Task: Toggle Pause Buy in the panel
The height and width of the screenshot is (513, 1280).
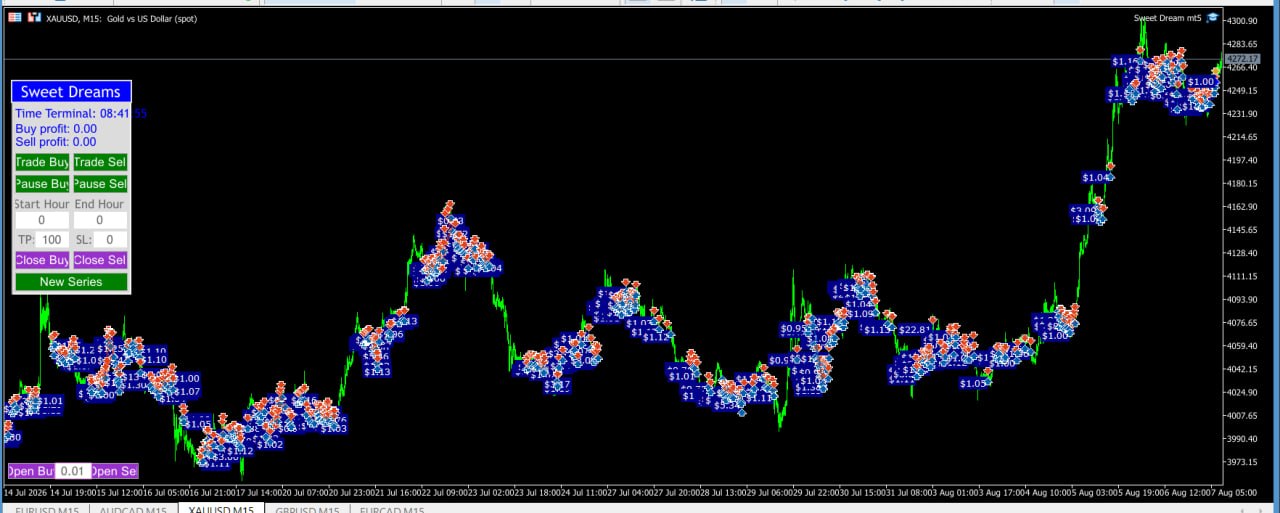Action: point(42,184)
